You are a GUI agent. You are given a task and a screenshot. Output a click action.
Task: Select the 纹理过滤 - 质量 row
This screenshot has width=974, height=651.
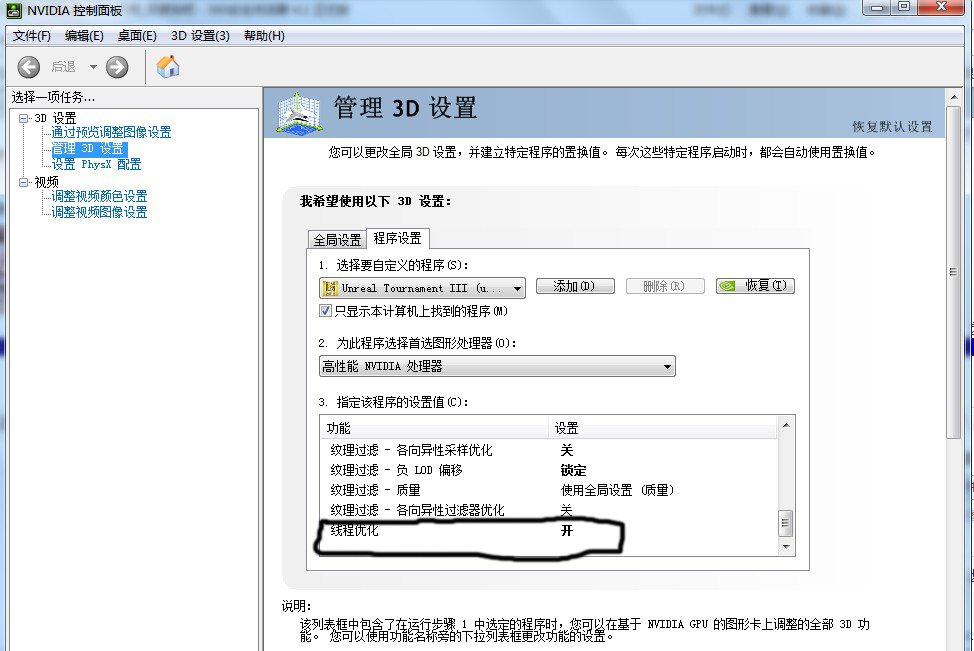(548, 490)
